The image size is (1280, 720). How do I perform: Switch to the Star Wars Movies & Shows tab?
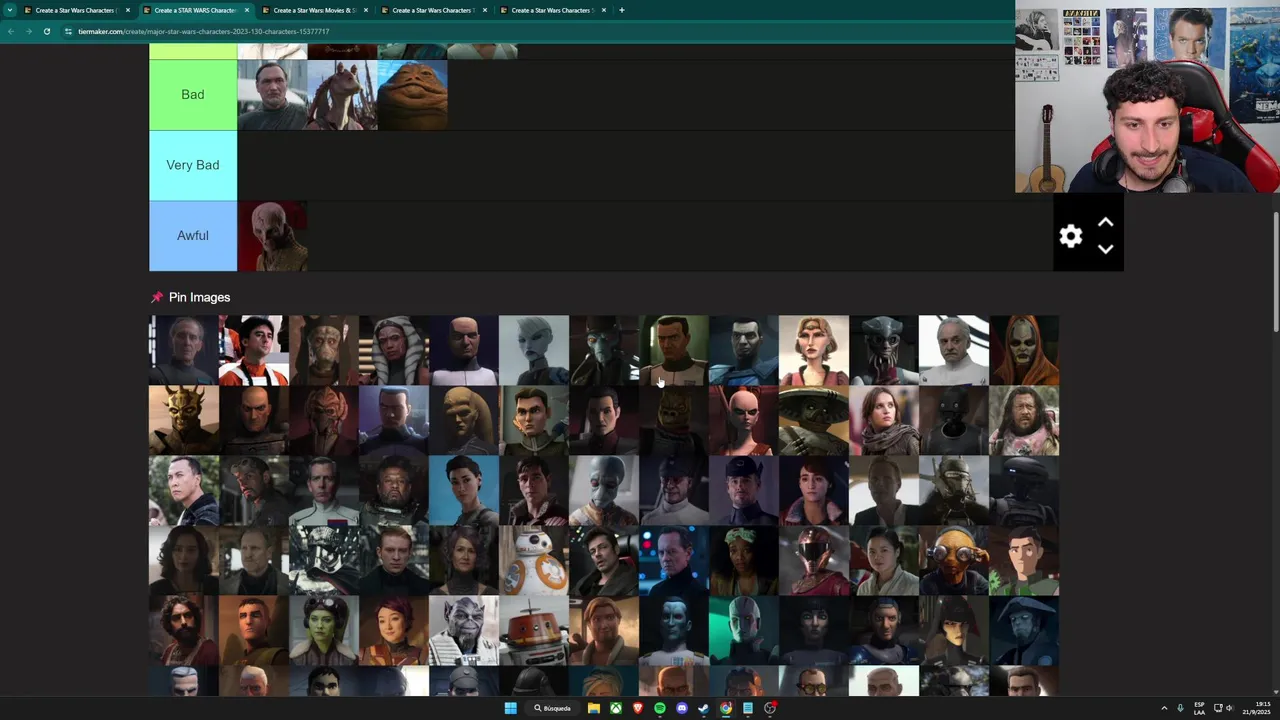tap(315, 10)
